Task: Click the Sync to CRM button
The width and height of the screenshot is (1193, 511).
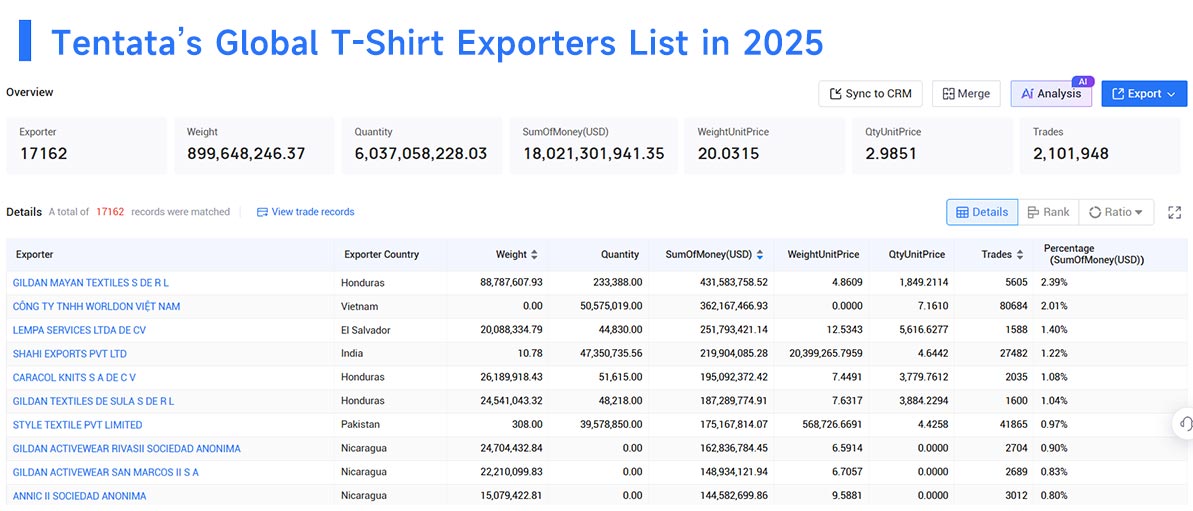Action: coord(870,94)
